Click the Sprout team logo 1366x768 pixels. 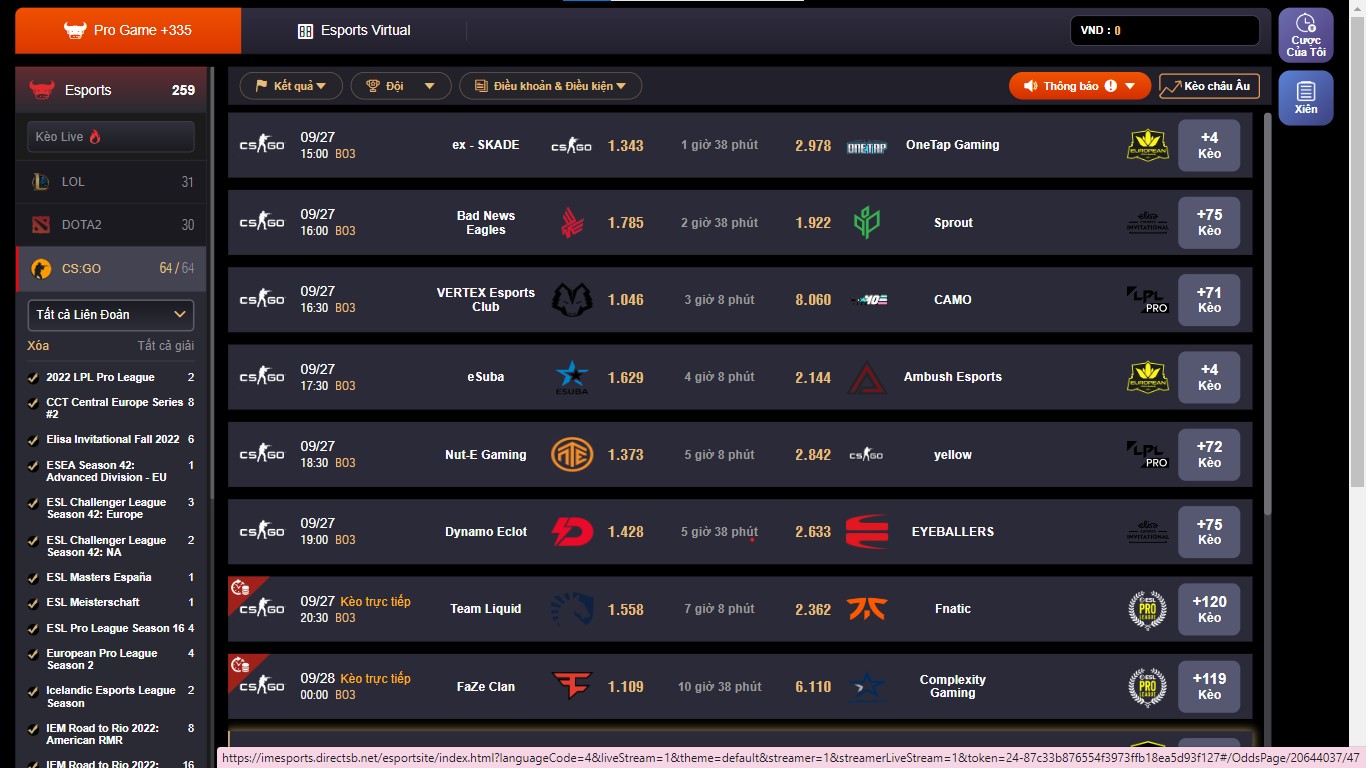coord(866,223)
